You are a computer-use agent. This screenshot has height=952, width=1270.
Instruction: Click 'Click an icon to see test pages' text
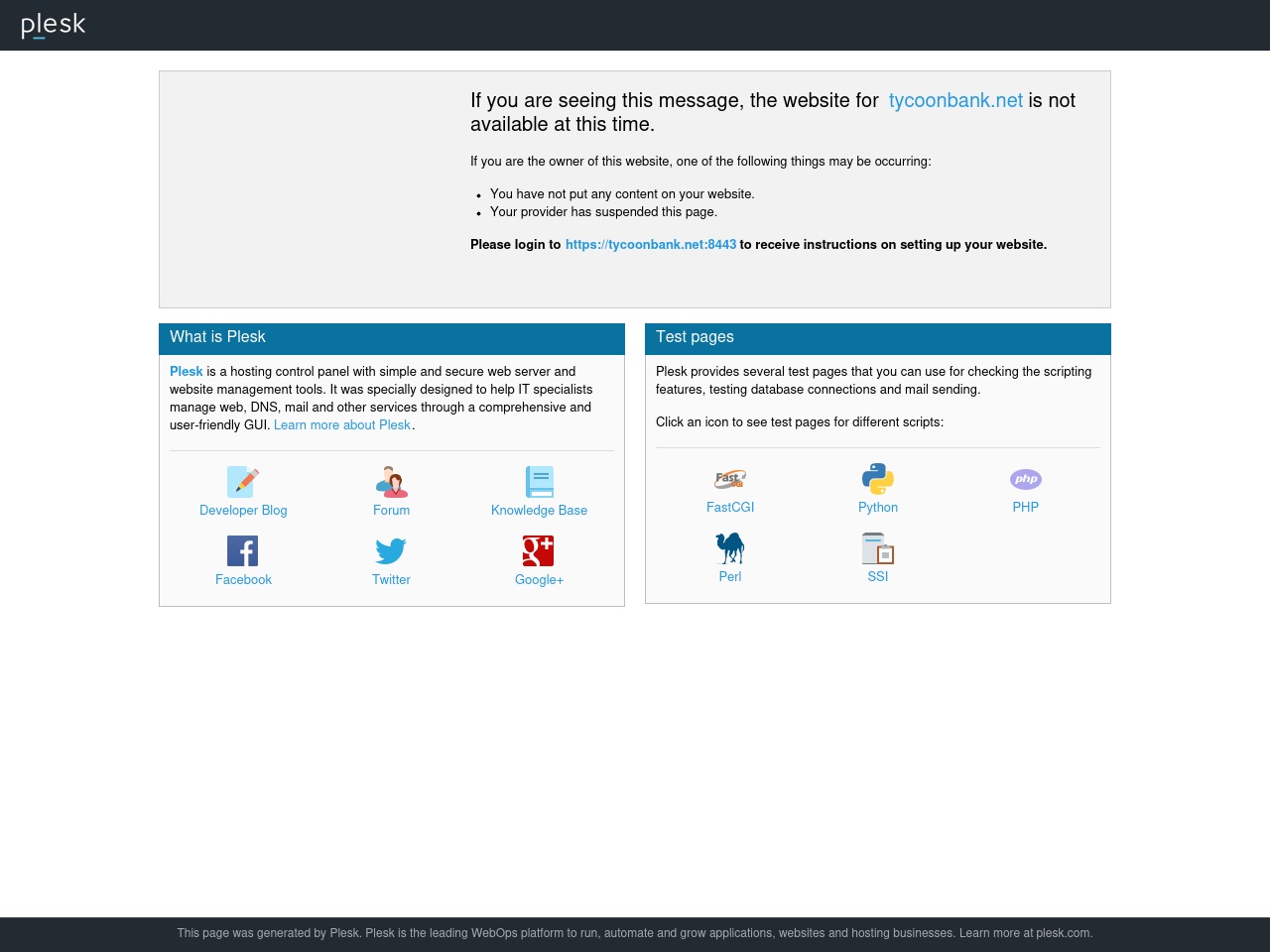800,422
